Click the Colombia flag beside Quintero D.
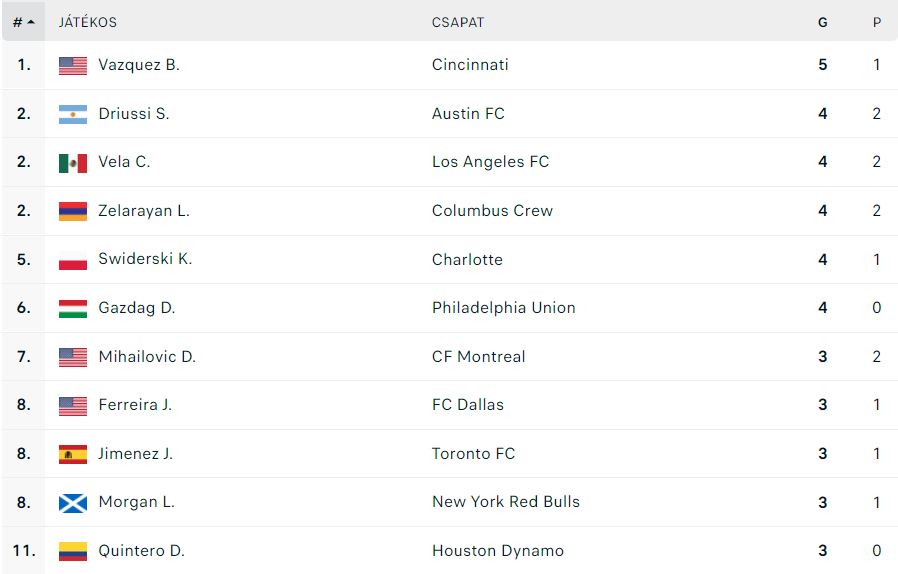 click(x=73, y=552)
